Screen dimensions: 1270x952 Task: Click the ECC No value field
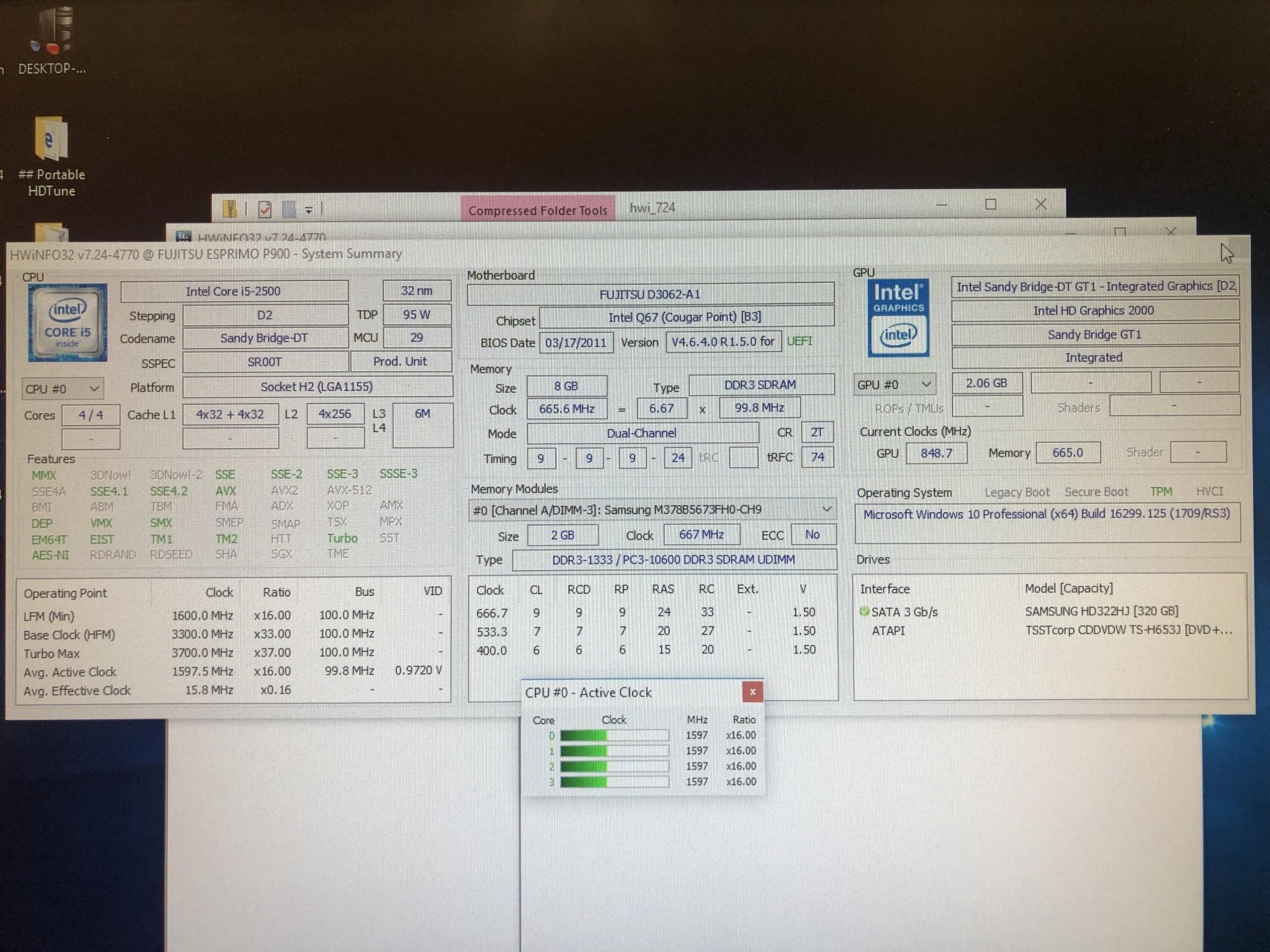813,534
